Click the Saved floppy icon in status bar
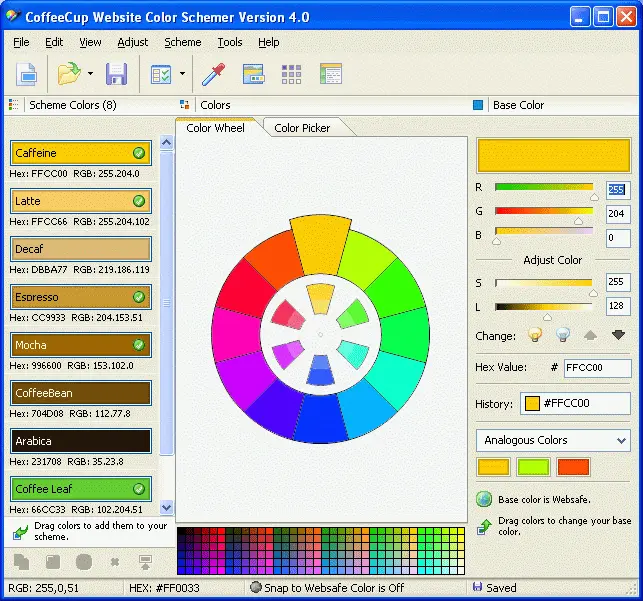 click(x=477, y=587)
